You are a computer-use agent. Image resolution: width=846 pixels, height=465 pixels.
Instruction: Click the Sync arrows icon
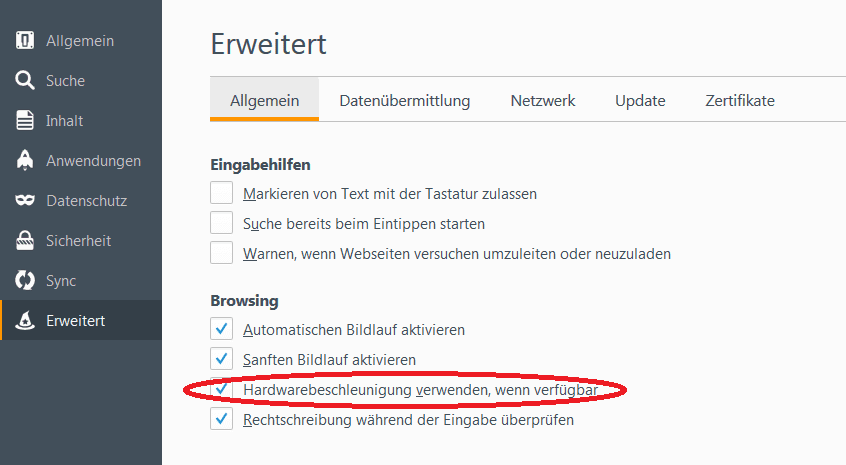pyautogui.click(x=25, y=281)
